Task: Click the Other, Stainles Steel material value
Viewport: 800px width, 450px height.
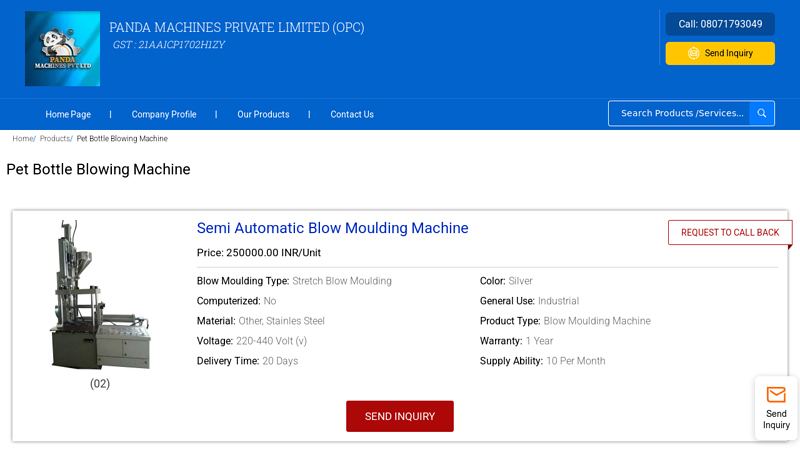Action: click(282, 321)
